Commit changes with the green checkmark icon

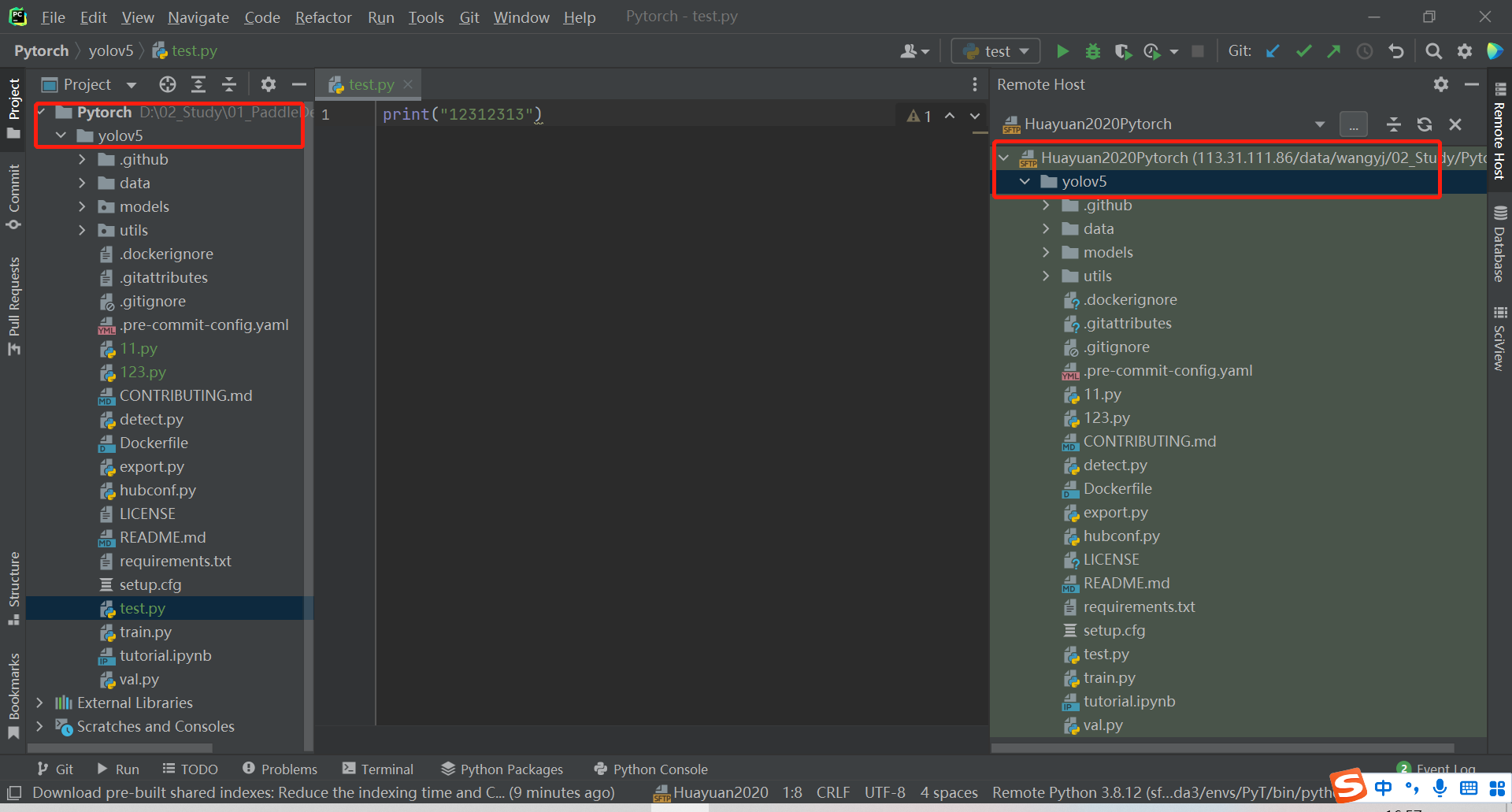1304,51
